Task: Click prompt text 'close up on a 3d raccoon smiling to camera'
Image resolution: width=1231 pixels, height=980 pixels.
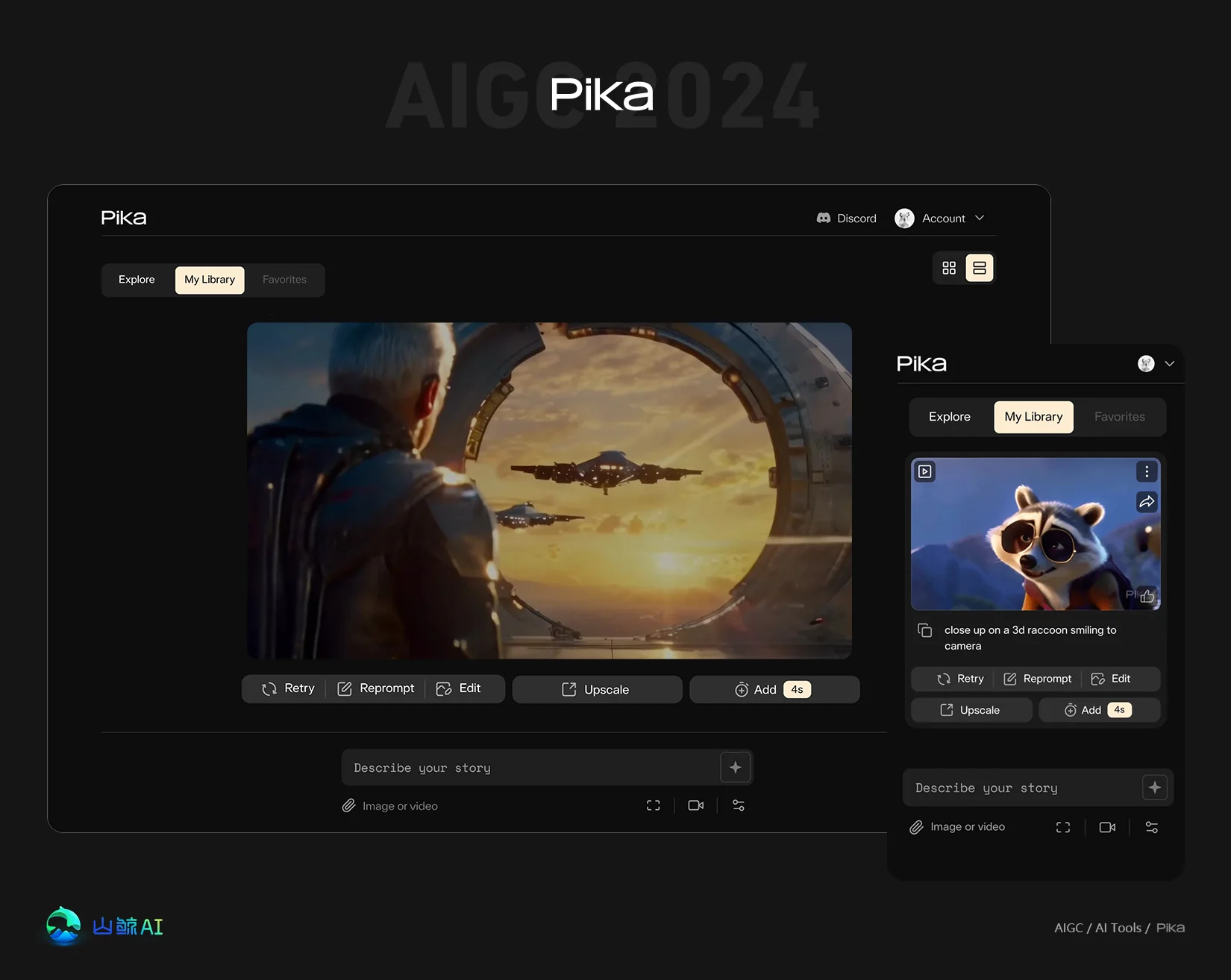Action: 1030,638
